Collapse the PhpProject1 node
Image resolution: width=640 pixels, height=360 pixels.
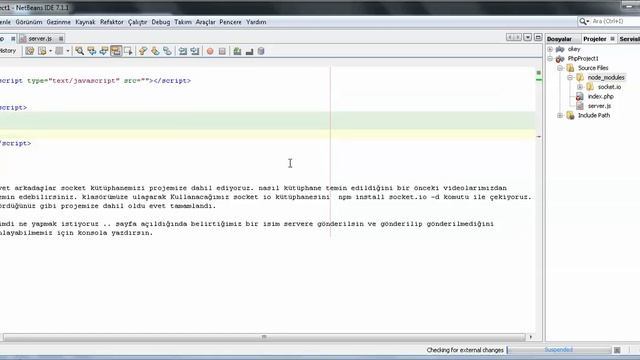pos(550,58)
